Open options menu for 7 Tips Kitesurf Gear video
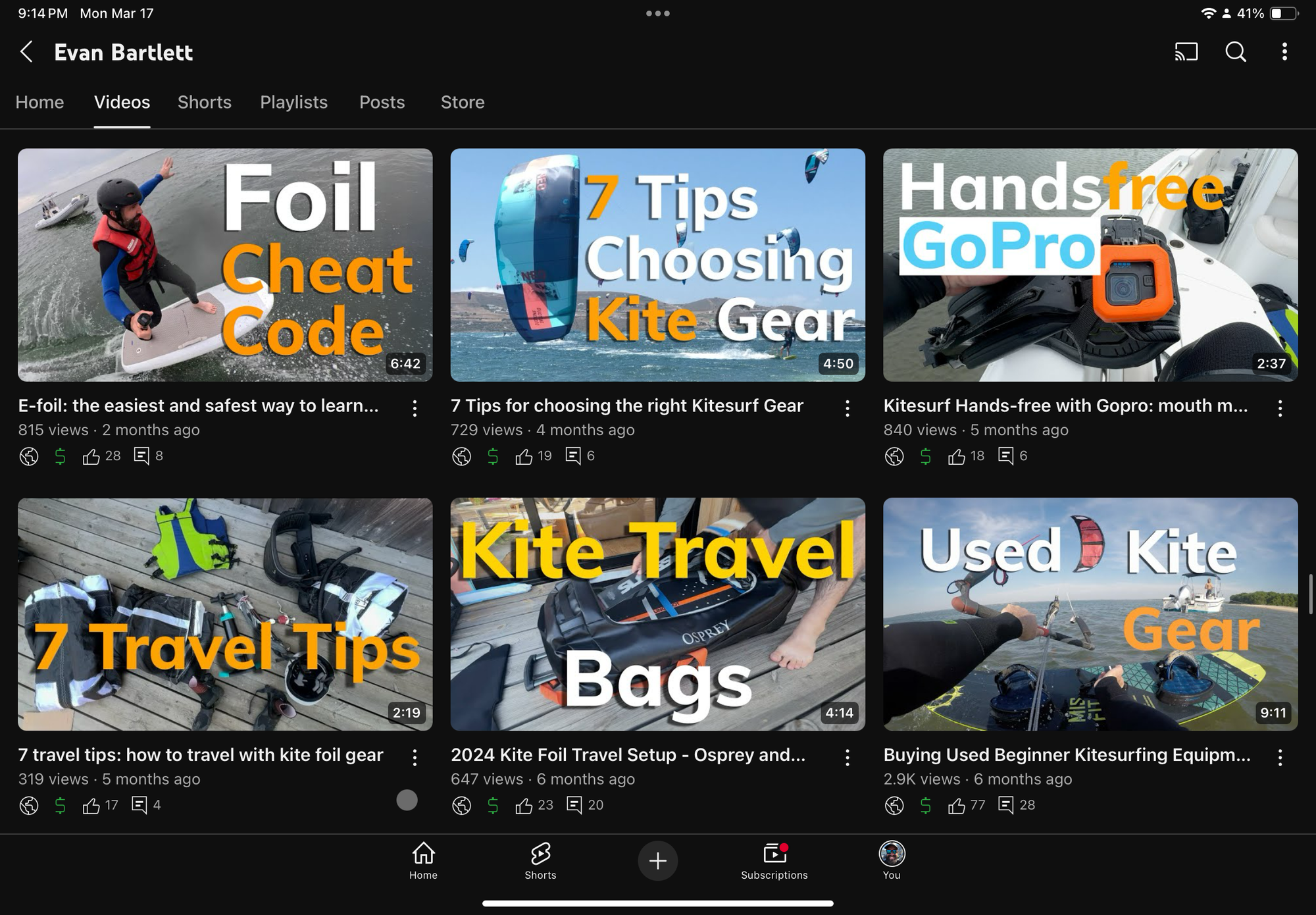Screen dimensions: 1316x915 pos(847,408)
